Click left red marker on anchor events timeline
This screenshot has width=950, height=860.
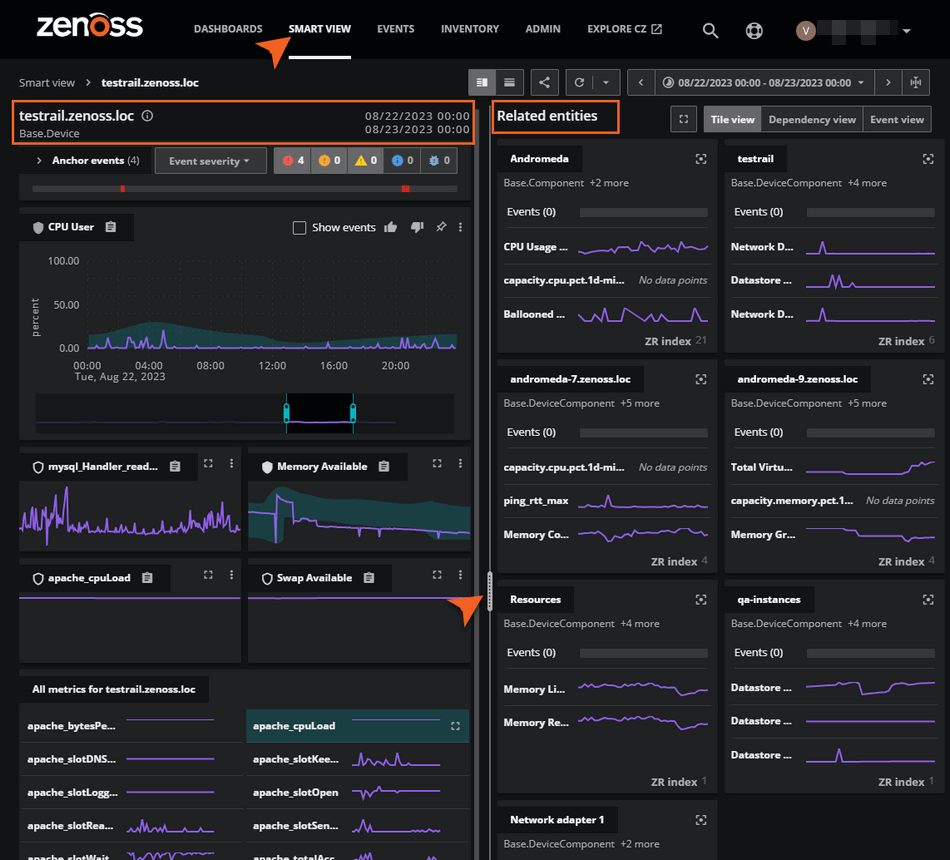(122, 189)
